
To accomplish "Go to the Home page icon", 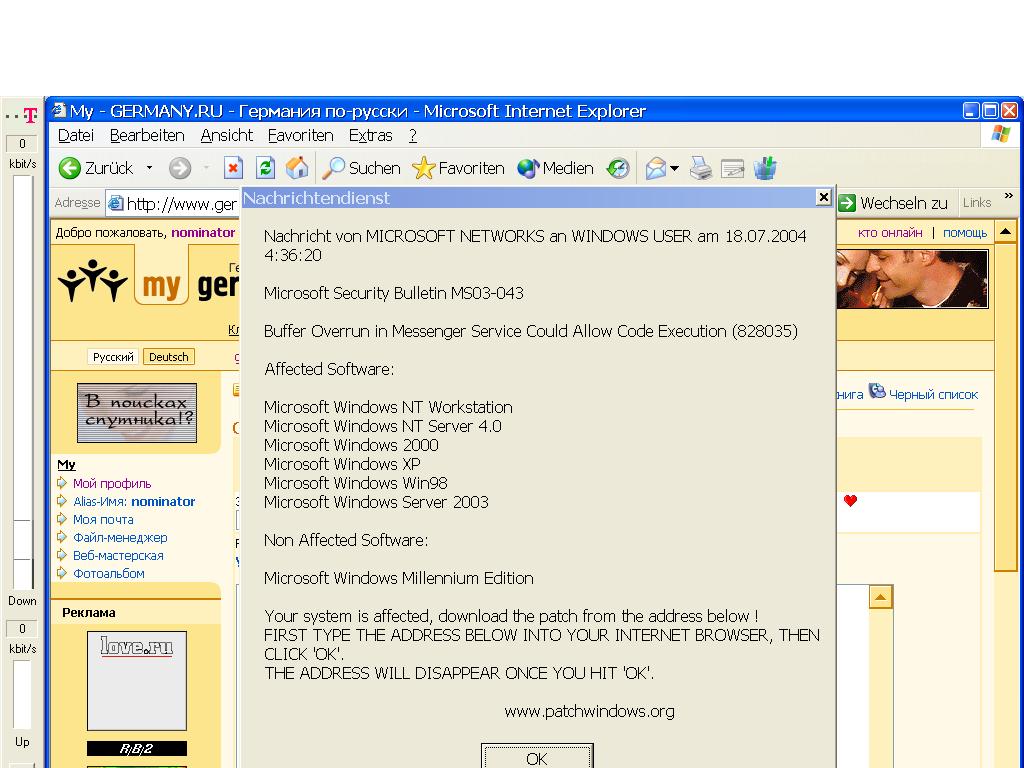I will (x=297, y=168).
